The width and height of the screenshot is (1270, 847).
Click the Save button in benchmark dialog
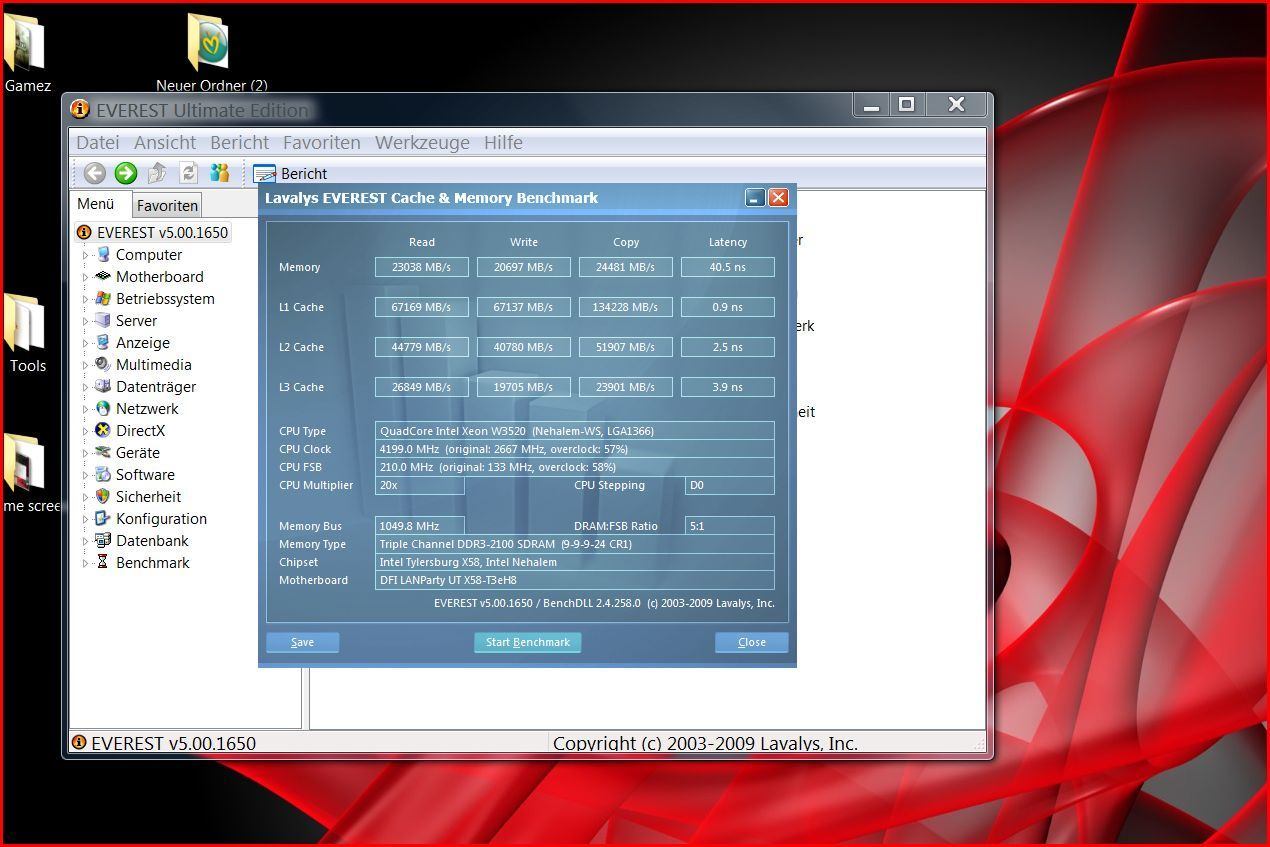tap(302, 642)
